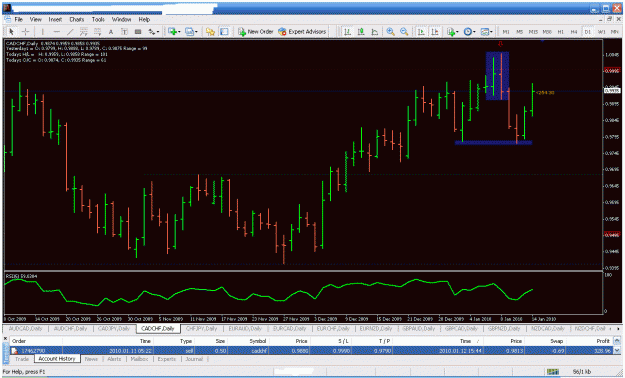The height and width of the screenshot is (378, 625).
Task: Switch to the AUDCAD,Daily chart tab
Action: coord(25,329)
